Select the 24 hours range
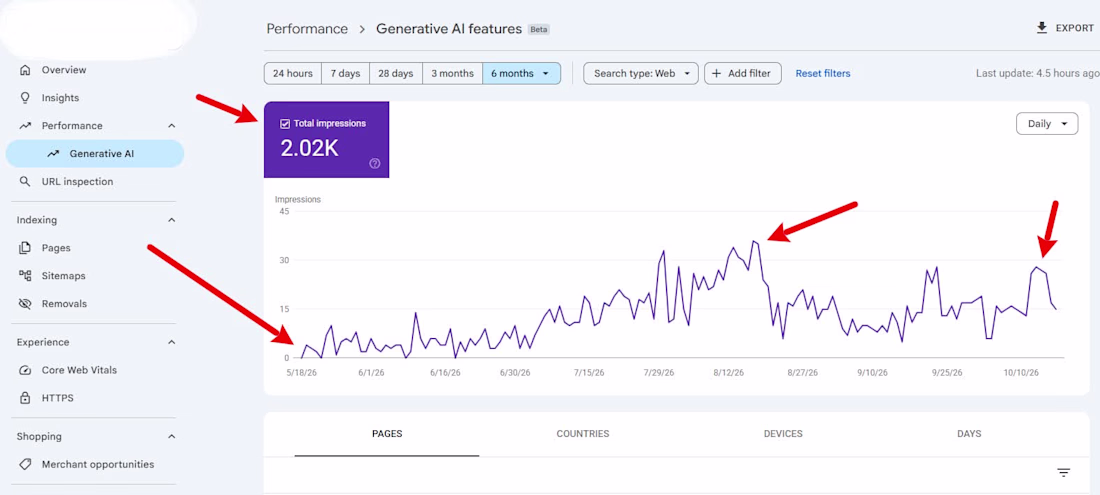This screenshot has height=495, width=1100. [293, 74]
